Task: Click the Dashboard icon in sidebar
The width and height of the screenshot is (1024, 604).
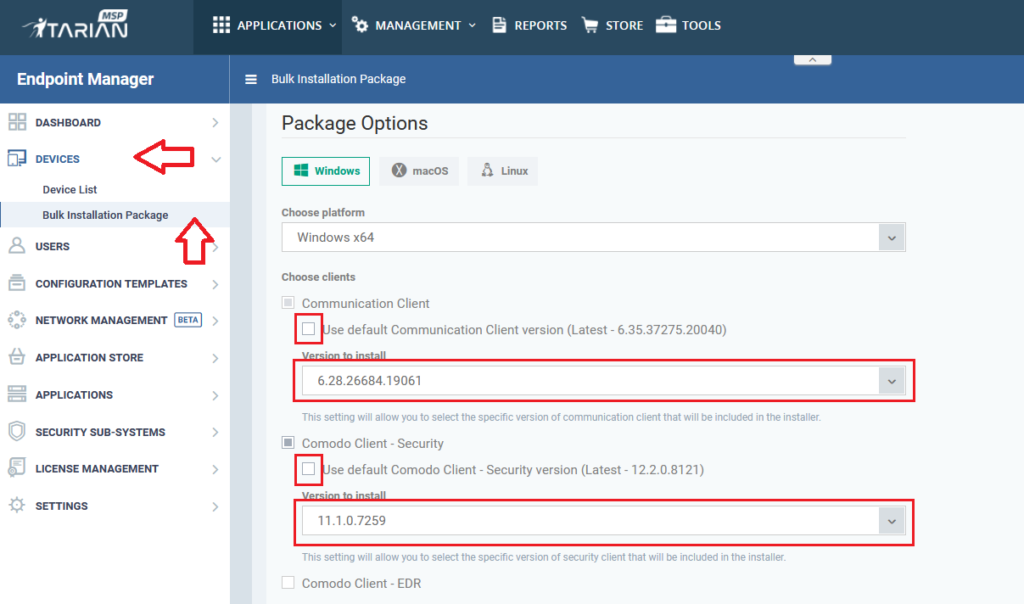Action: coord(17,122)
